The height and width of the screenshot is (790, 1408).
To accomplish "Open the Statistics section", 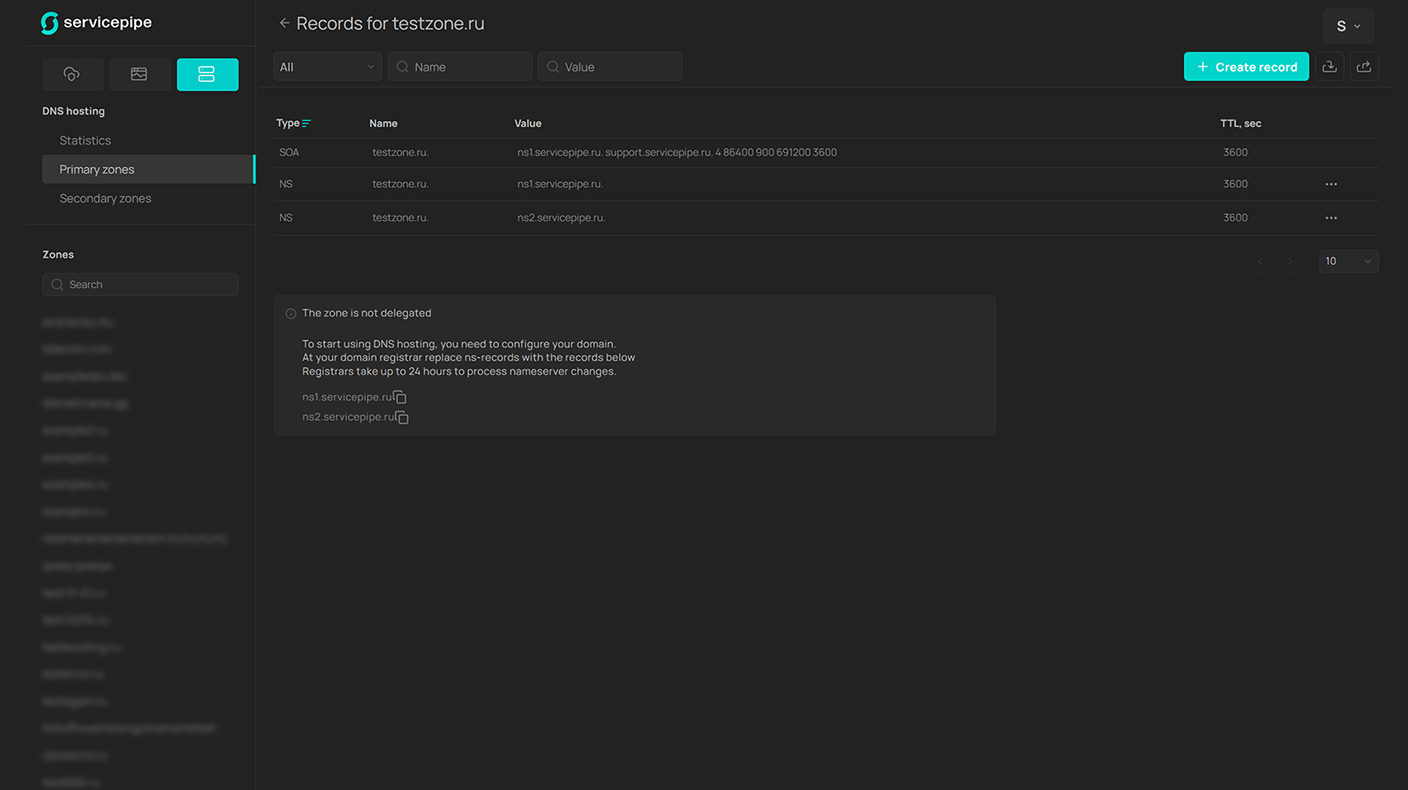I will 85,141.
